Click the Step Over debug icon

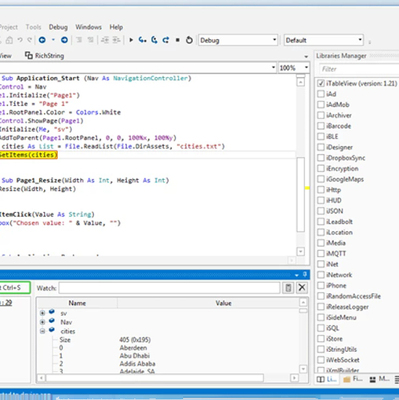click(154, 40)
